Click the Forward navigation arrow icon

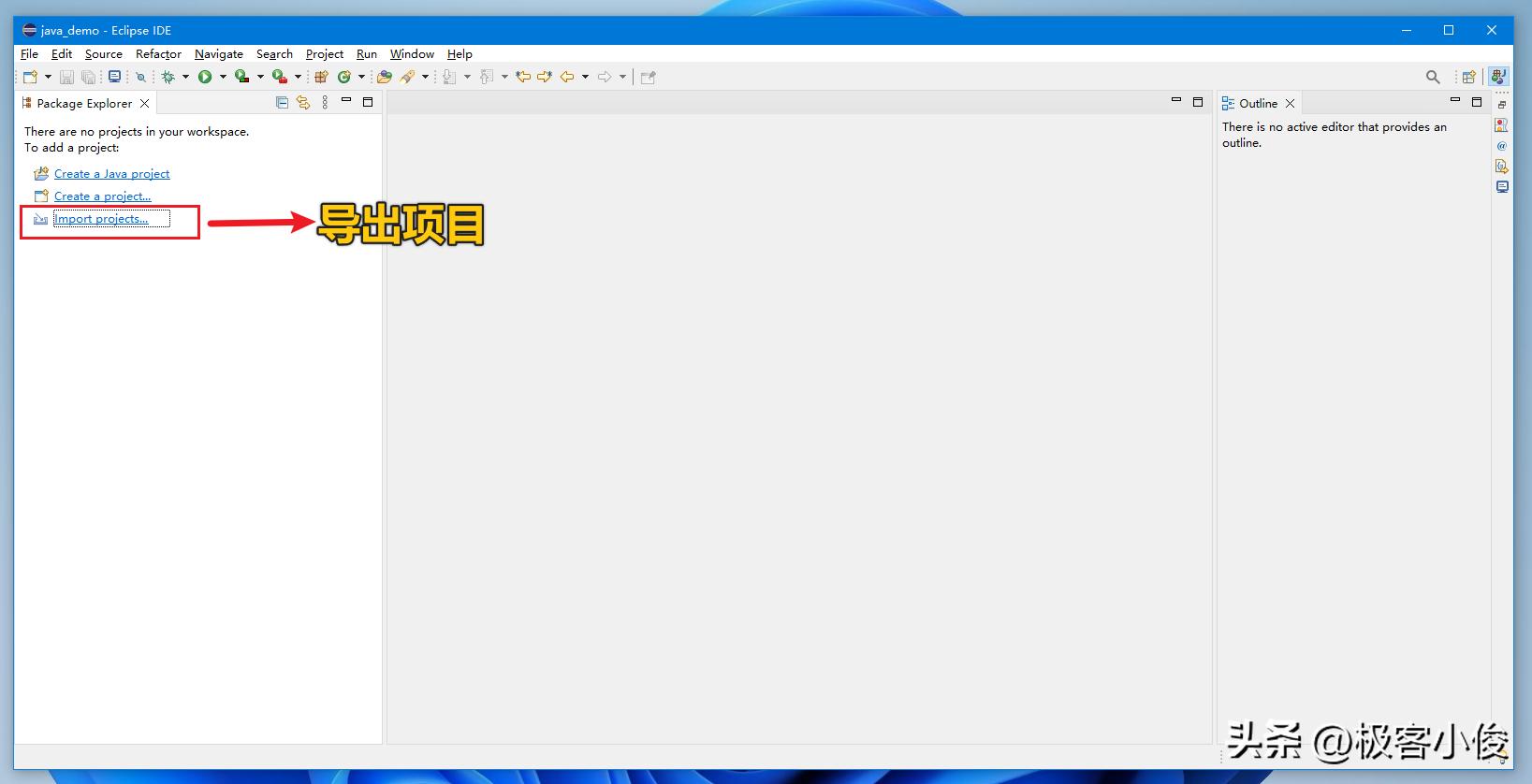[x=605, y=77]
